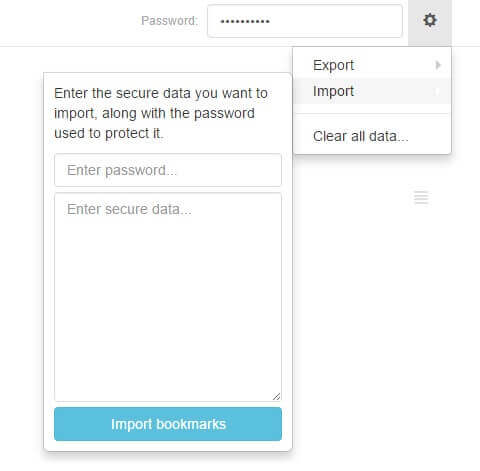This screenshot has width=480, height=471.
Task: Grab the textarea resize handle corner
Action: click(276, 396)
